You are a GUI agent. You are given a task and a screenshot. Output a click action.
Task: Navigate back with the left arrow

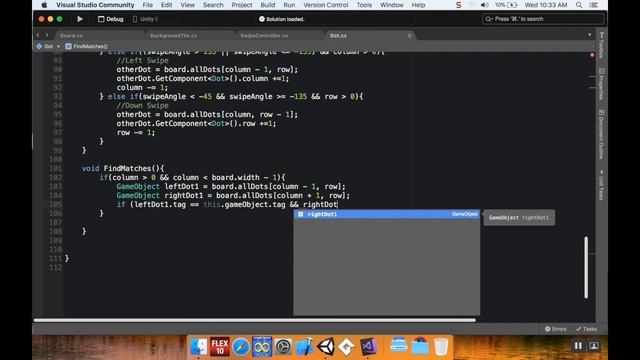38,36
